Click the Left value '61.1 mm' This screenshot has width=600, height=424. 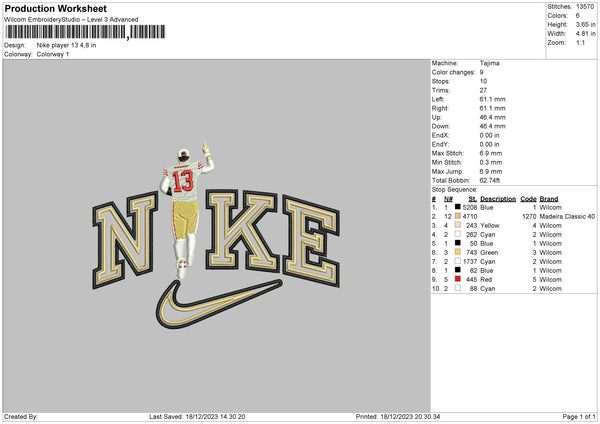tap(492, 99)
